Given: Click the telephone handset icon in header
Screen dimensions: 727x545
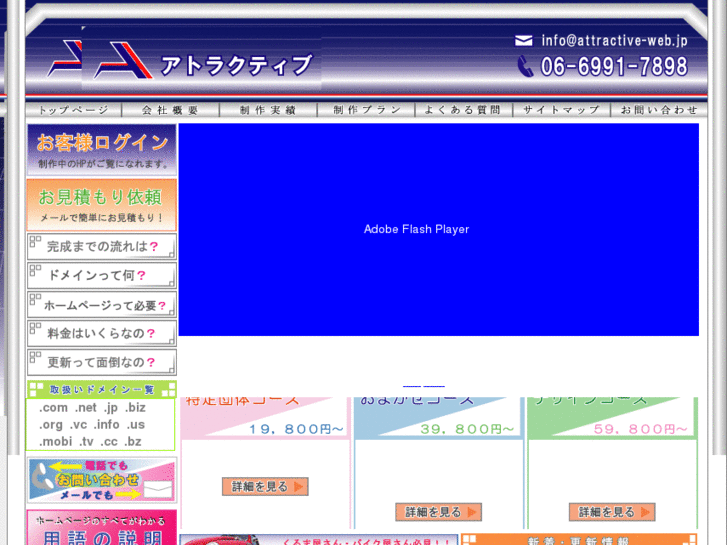Looking at the screenshot, I should pyautogui.click(x=525, y=66).
